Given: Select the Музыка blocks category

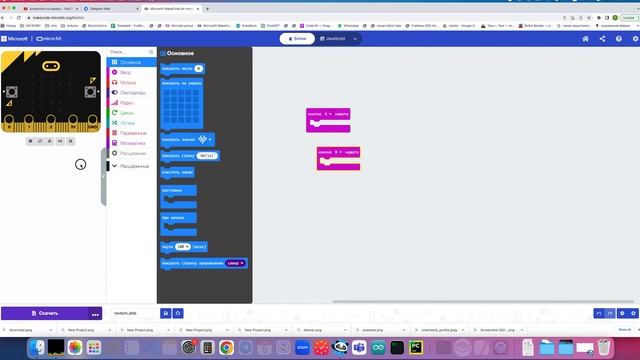Looking at the screenshot, I should pyautogui.click(x=131, y=82).
